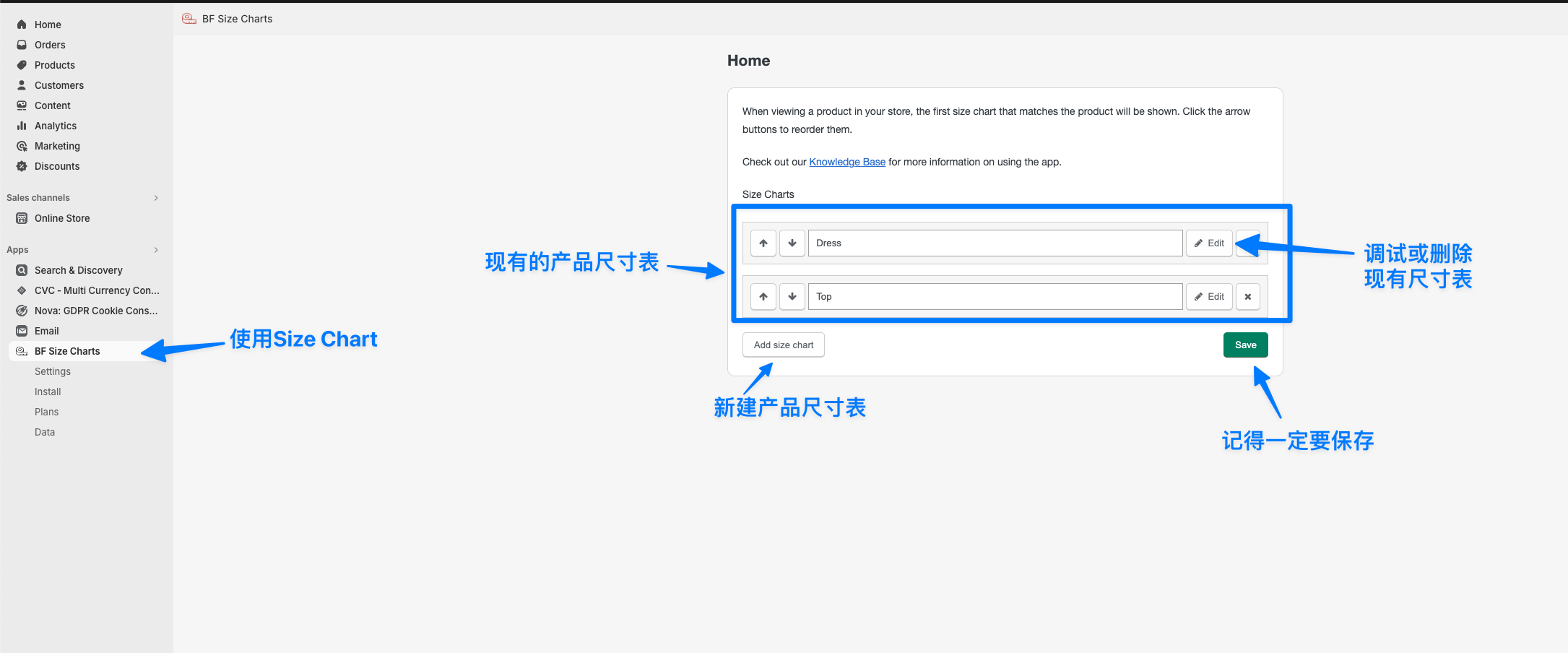Move the Dress size chart down
The image size is (1568, 653).
tap(792, 243)
